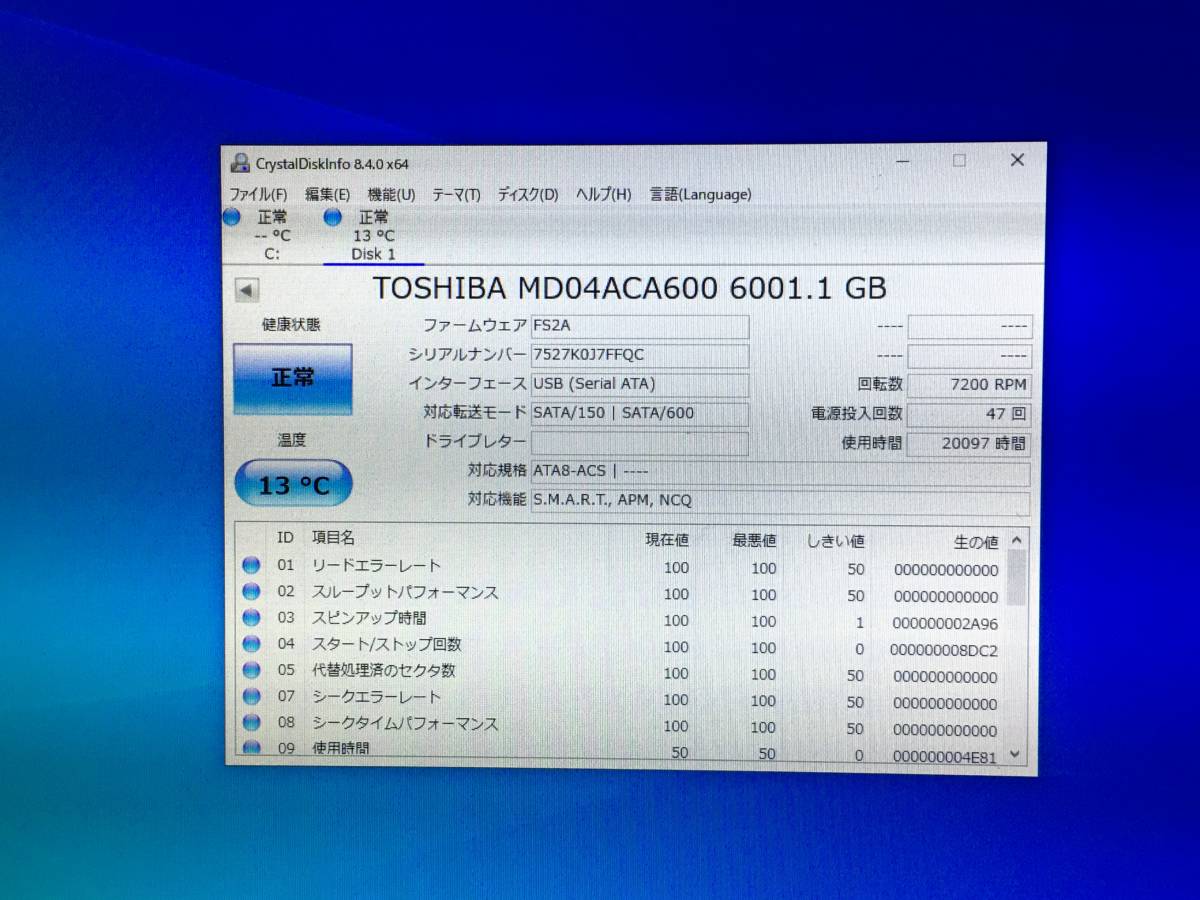Image resolution: width=1200 pixels, height=900 pixels.
Task: Click the 正常 health status button
Action: click(x=293, y=379)
